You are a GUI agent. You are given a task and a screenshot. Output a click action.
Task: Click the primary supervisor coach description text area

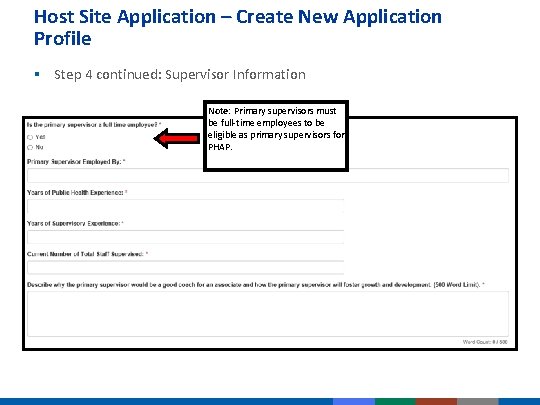(268, 314)
